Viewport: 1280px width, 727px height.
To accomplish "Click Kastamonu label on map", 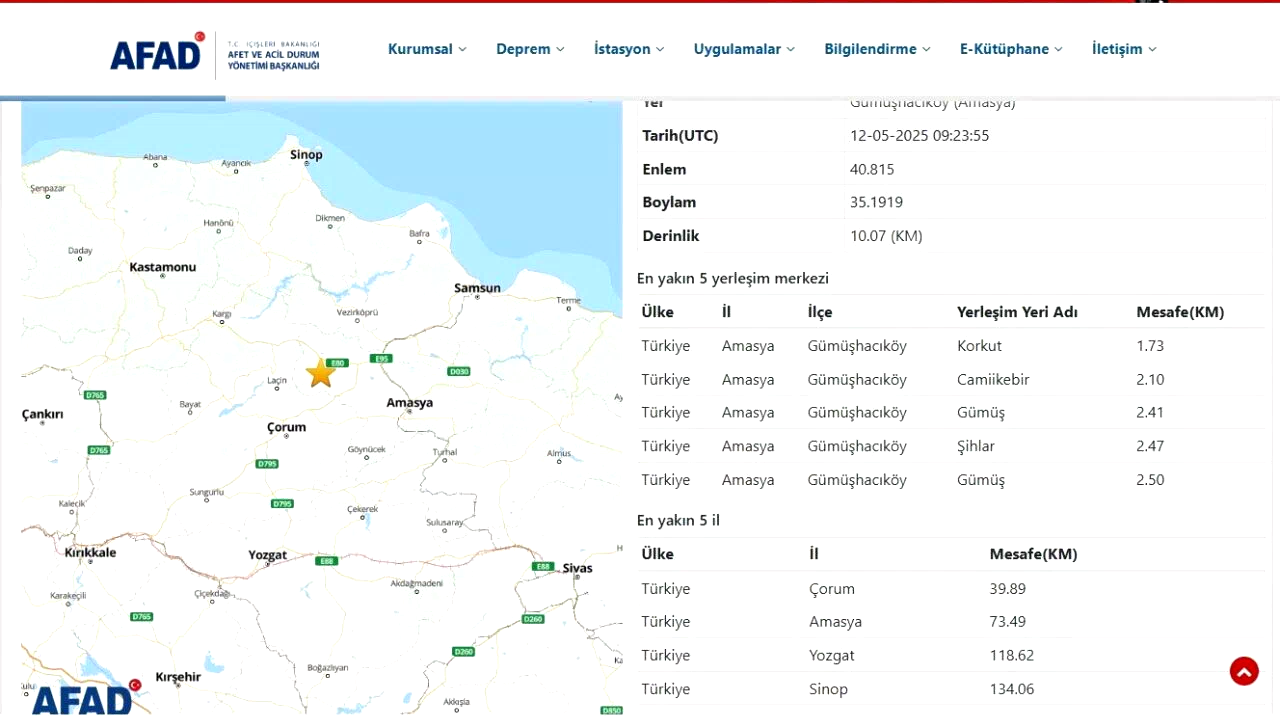I will (163, 267).
